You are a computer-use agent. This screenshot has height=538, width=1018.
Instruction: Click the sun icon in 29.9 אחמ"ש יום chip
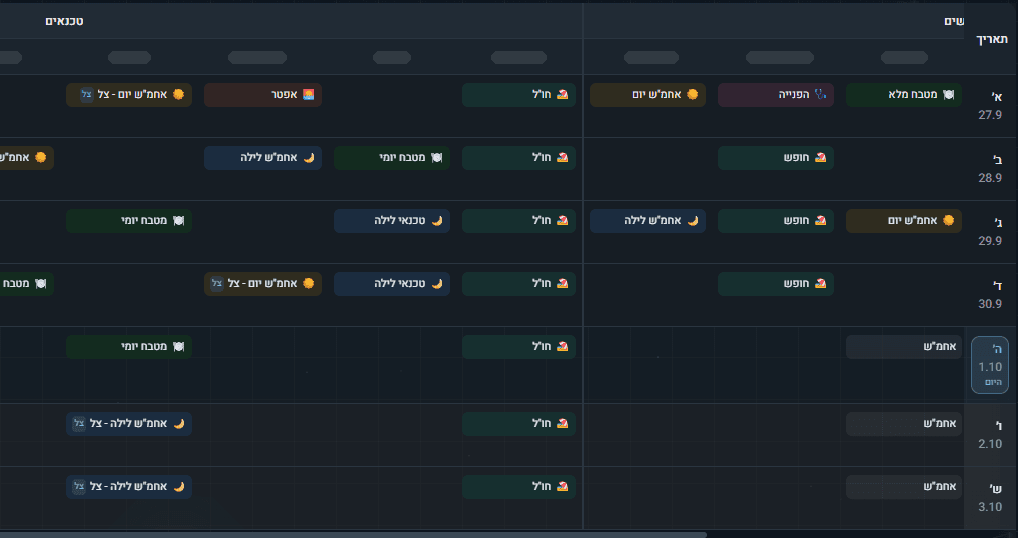(949, 221)
